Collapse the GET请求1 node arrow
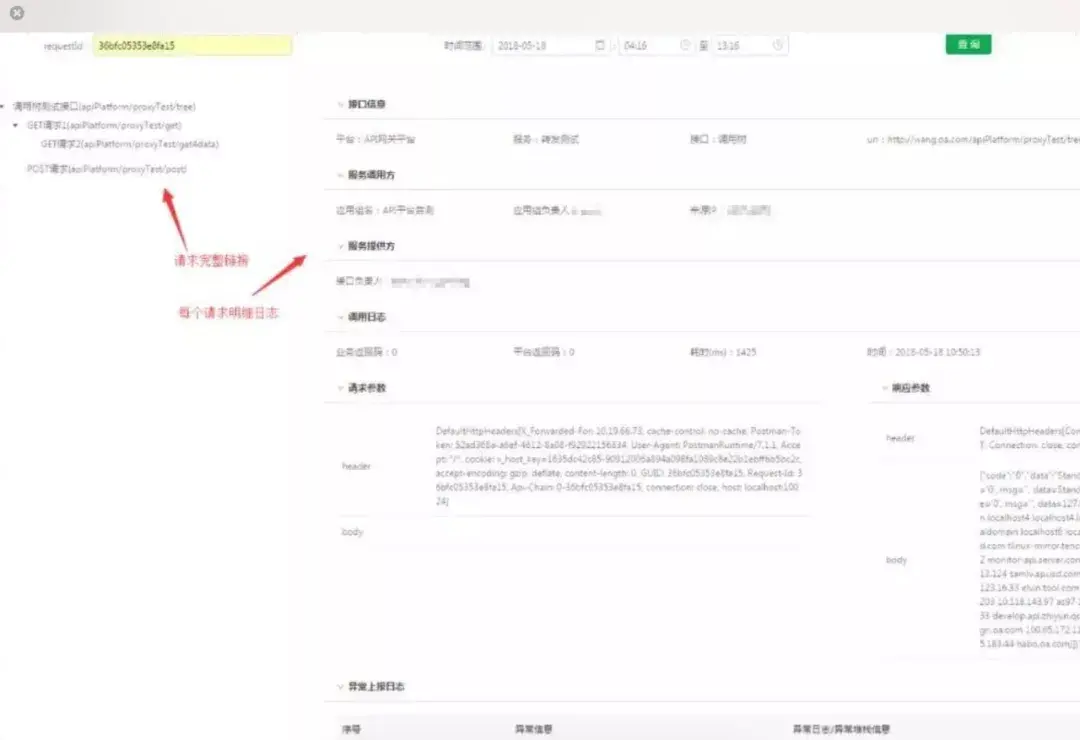1080x740 pixels. click(16, 125)
